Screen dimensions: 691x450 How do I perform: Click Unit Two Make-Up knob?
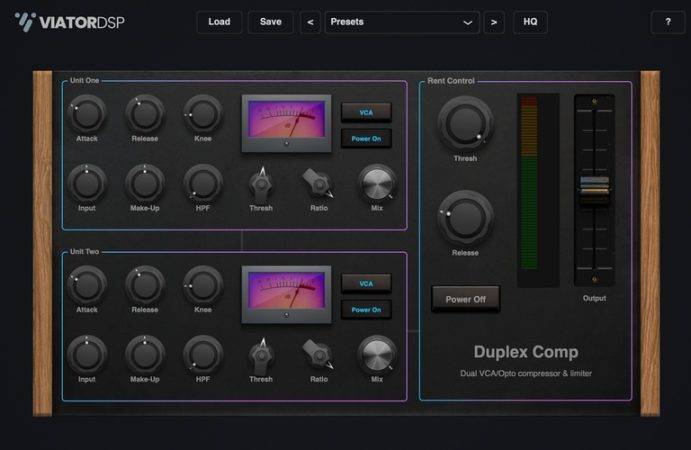pyautogui.click(x=145, y=355)
